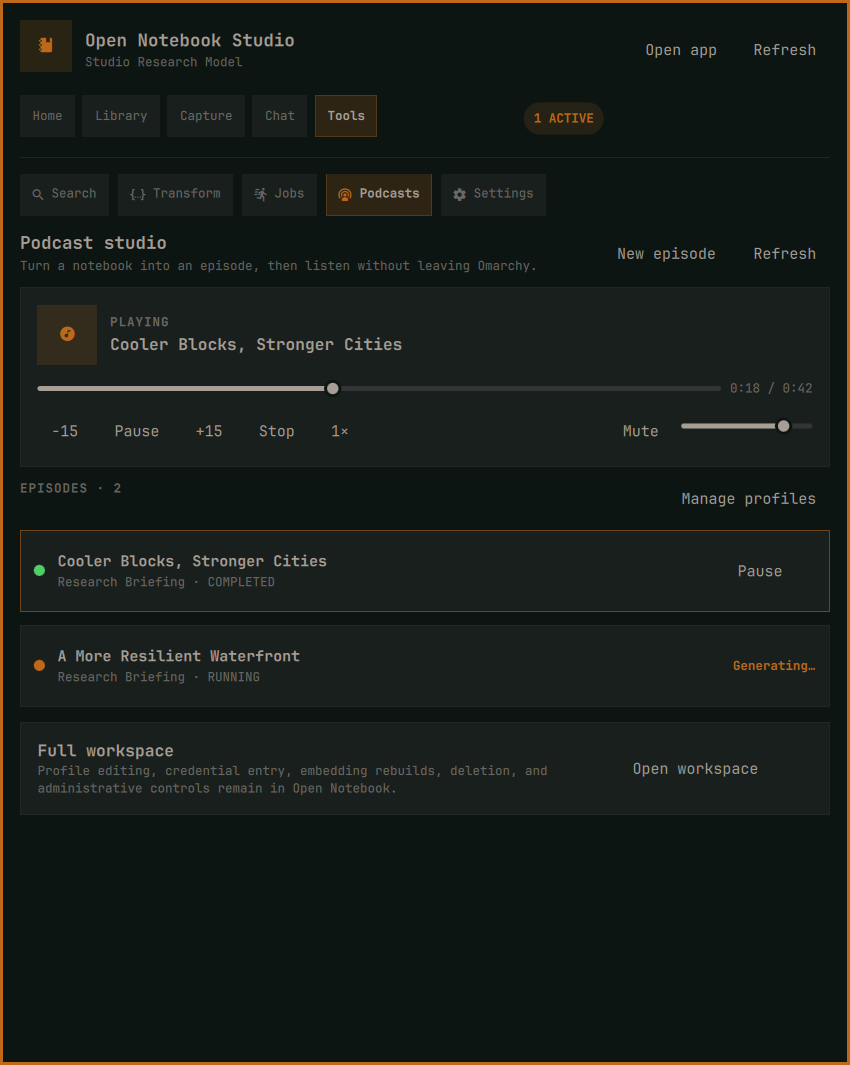
Task: Open Manage profiles
Action: [748, 499]
